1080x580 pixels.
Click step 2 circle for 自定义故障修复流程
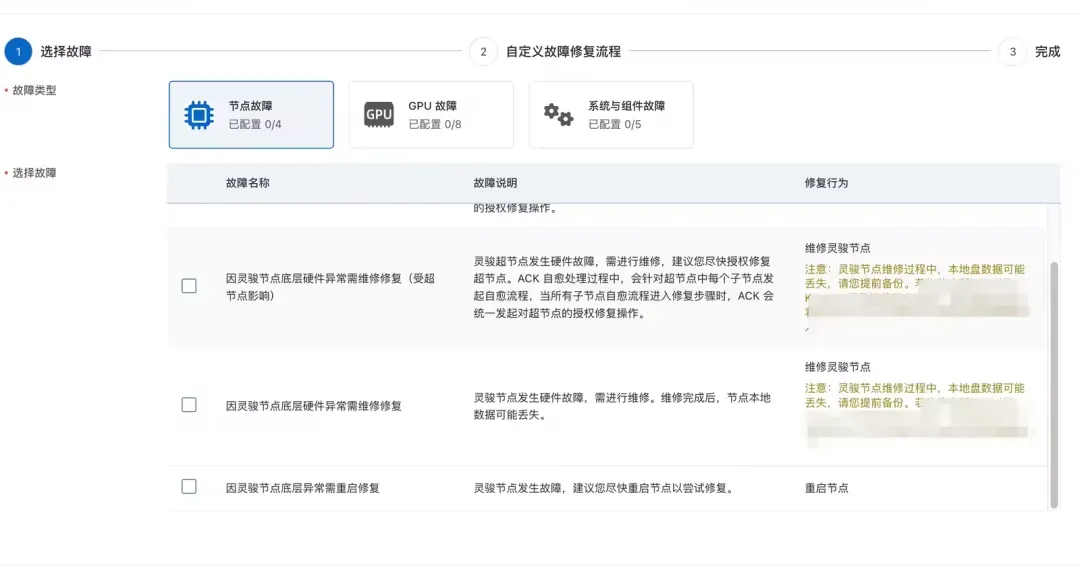point(484,52)
